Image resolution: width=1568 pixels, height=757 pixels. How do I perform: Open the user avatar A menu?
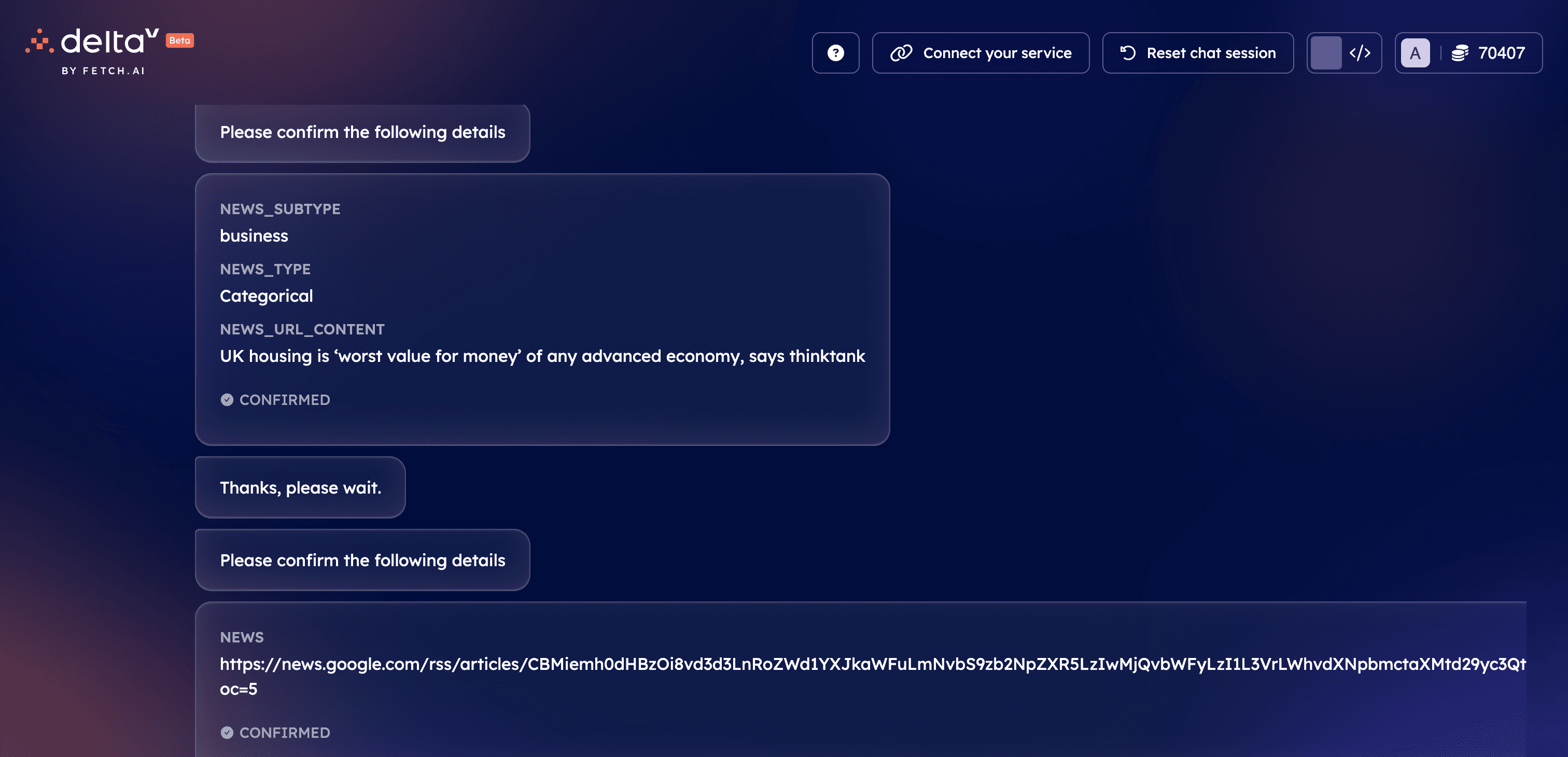pyautogui.click(x=1415, y=53)
